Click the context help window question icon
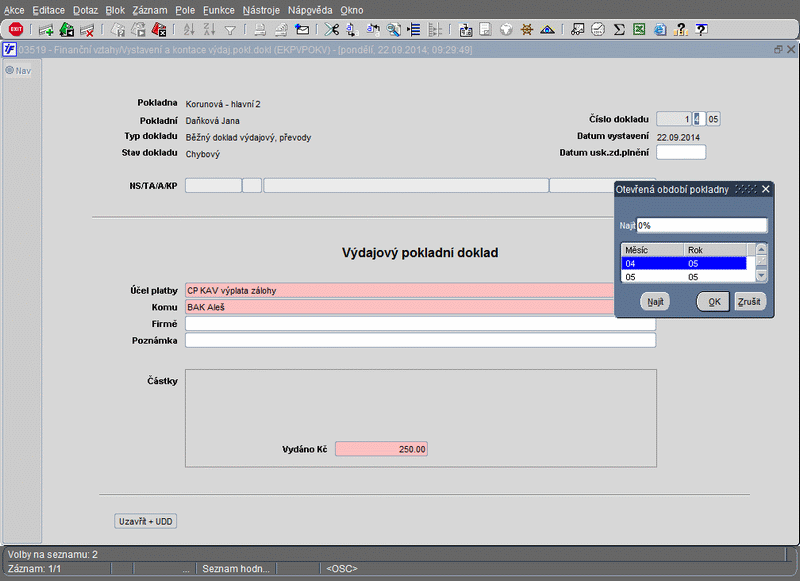This screenshot has width=800, height=581. [702, 30]
